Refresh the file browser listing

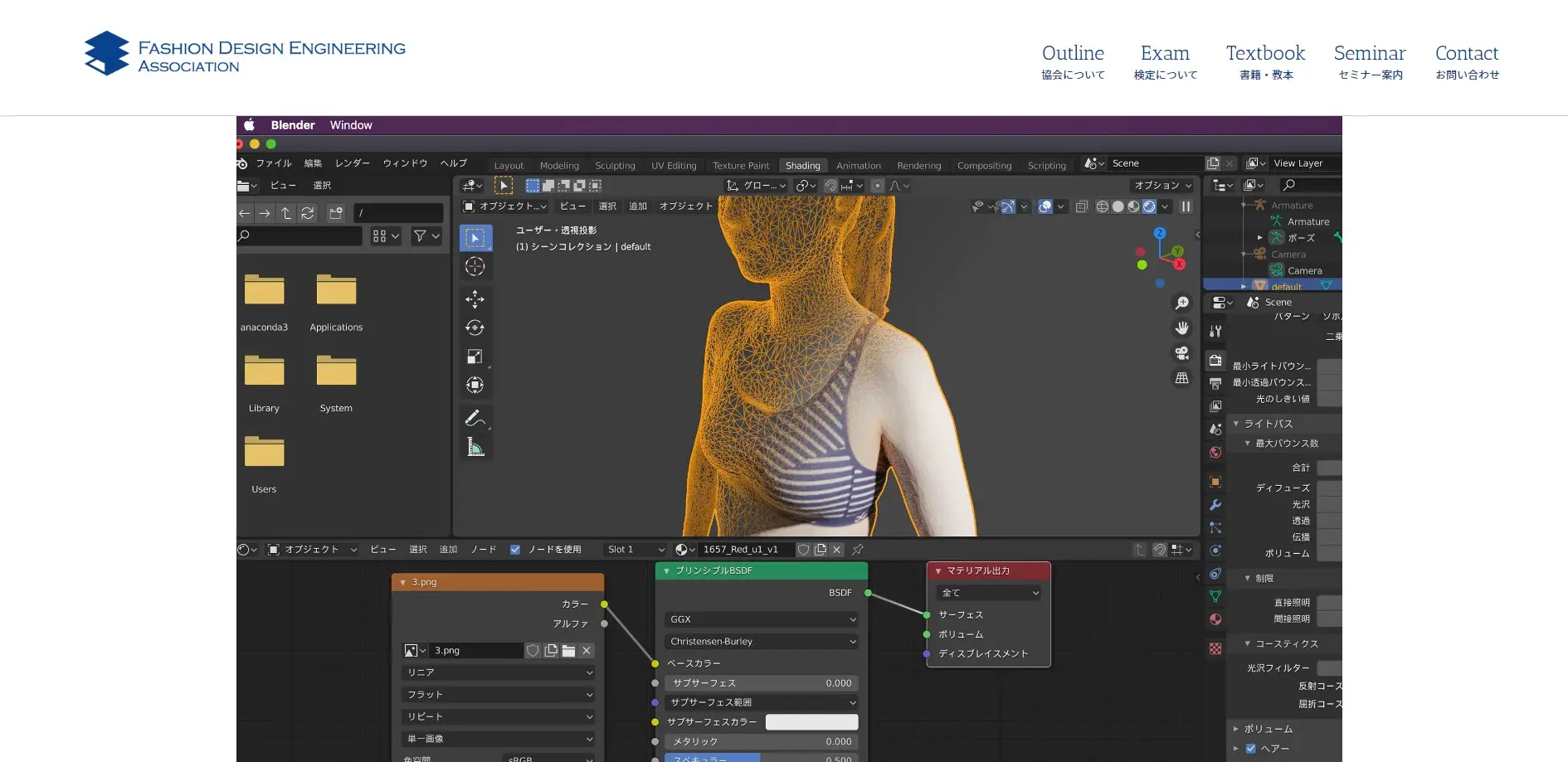(308, 213)
